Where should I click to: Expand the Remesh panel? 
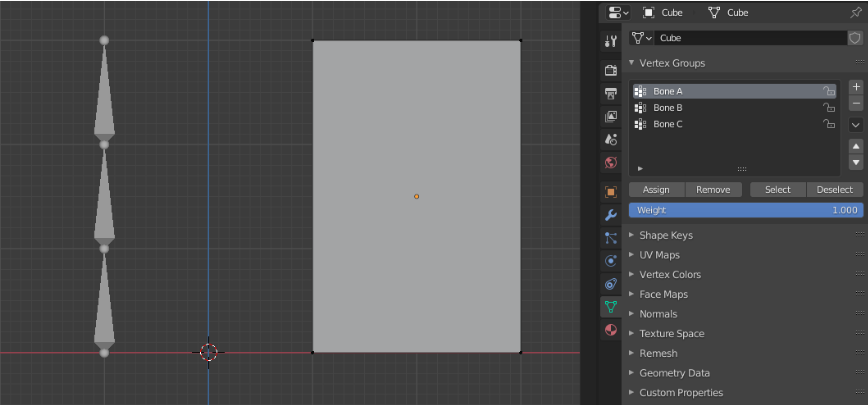point(632,353)
